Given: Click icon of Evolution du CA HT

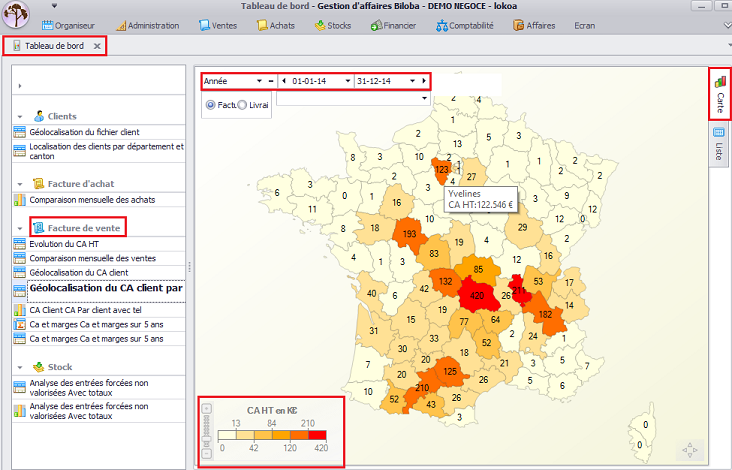Looking at the screenshot, I should coord(20,244).
